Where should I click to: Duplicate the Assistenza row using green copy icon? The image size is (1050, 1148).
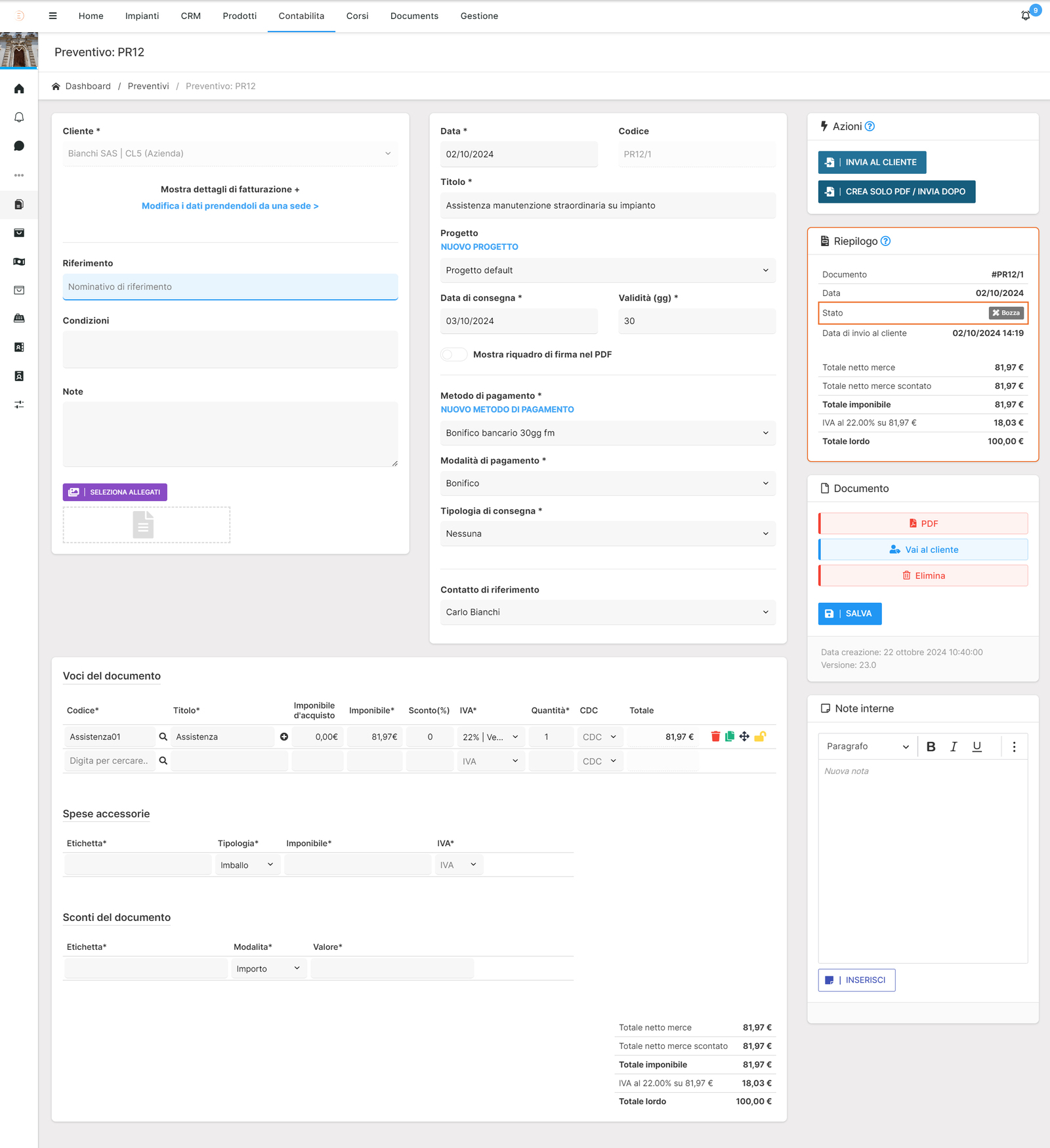point(730,737)
